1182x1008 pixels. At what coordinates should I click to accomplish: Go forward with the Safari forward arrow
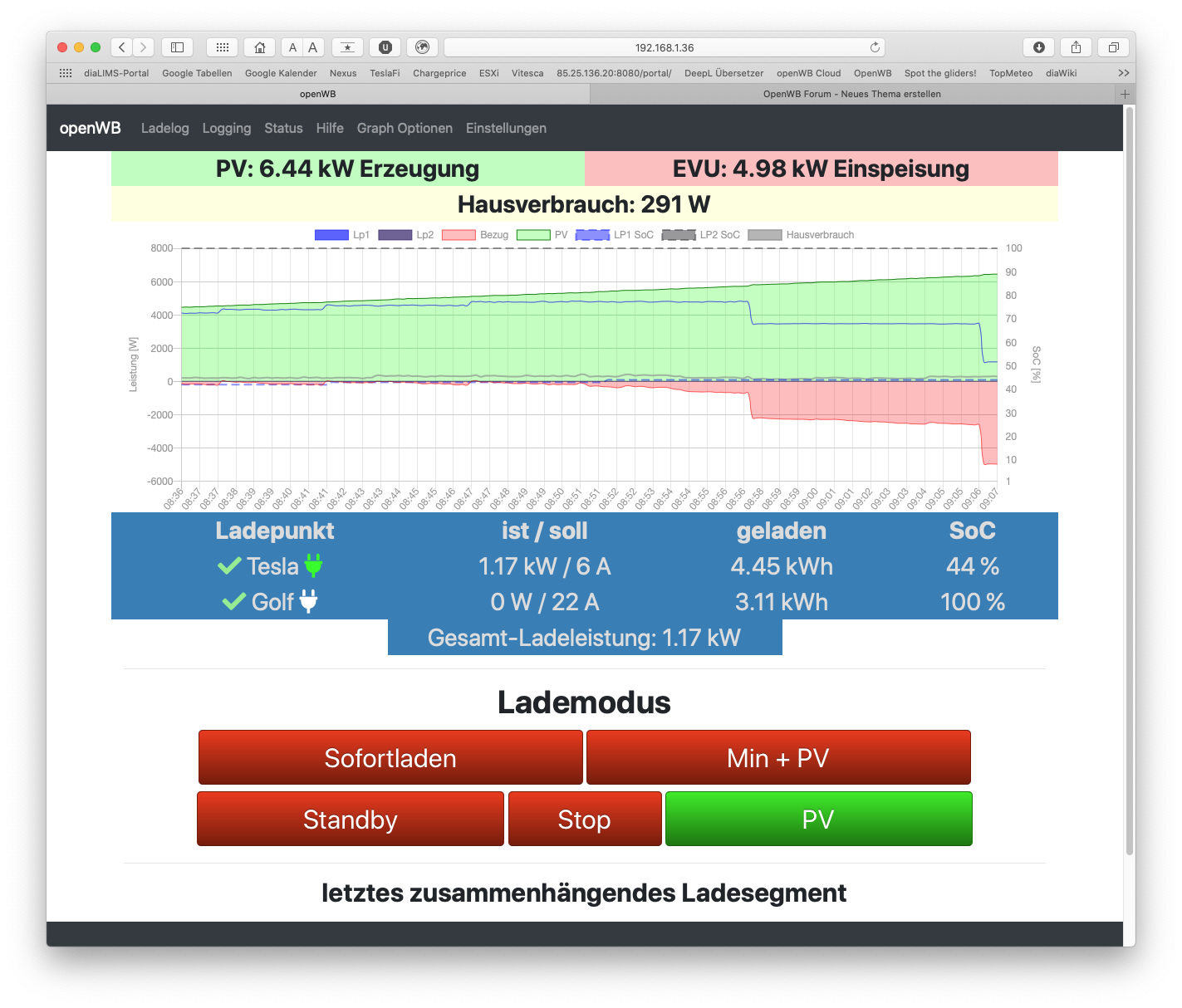click(x=144, y=47)
